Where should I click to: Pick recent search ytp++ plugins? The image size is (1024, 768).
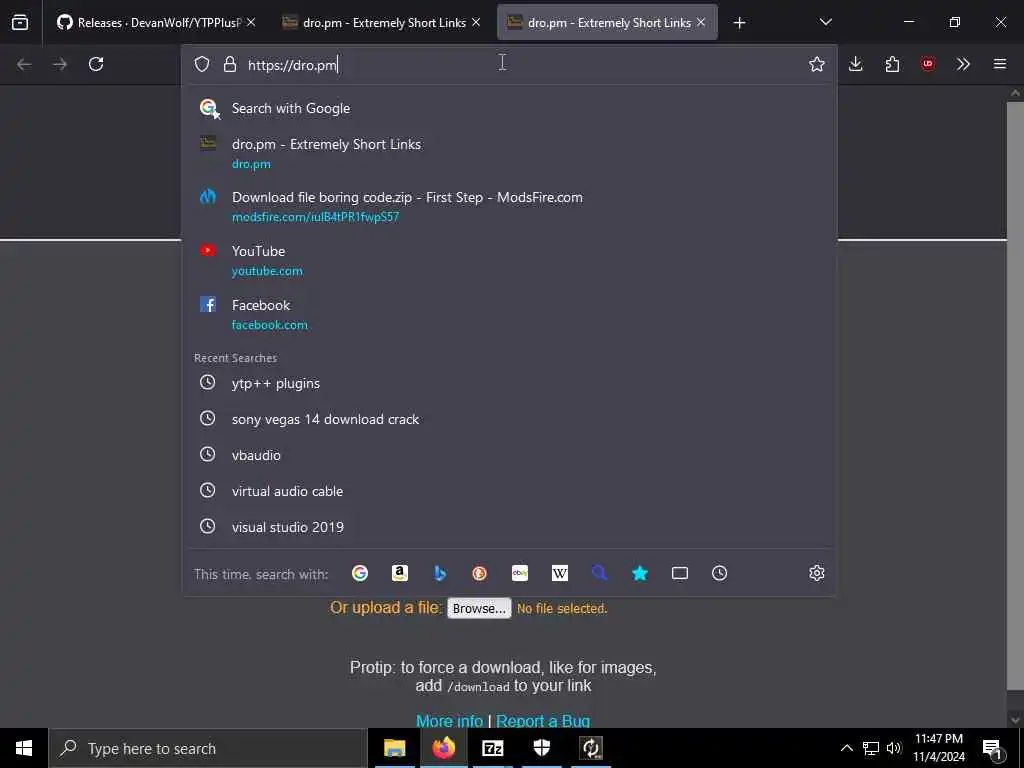tap(509, 383)
